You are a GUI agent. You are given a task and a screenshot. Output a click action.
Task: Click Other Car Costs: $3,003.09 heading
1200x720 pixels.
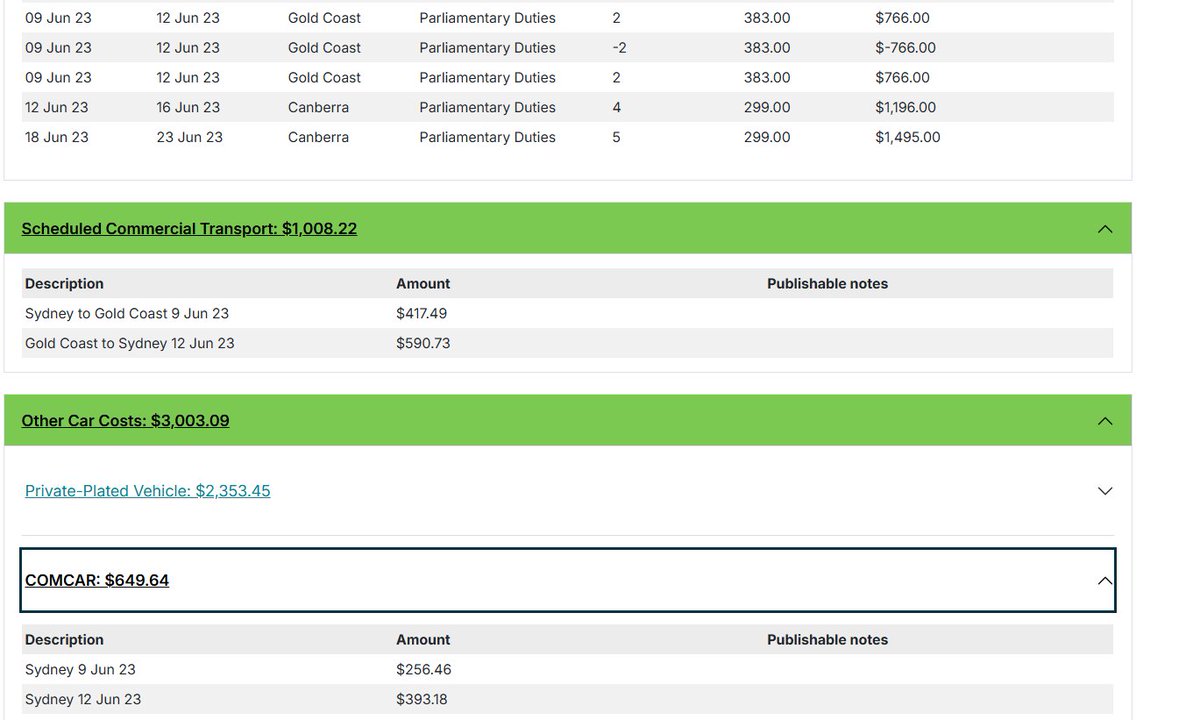coord(125,421)
